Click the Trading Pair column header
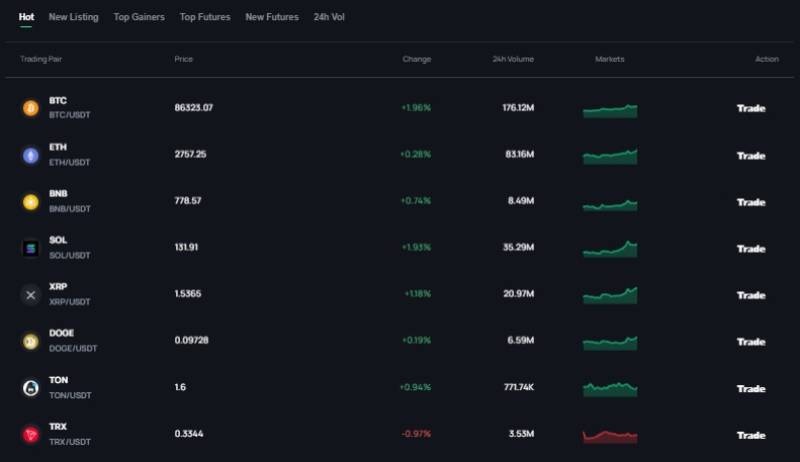This screenshot has width=800, height=462. pyautogui.click(x=41, y=59)
